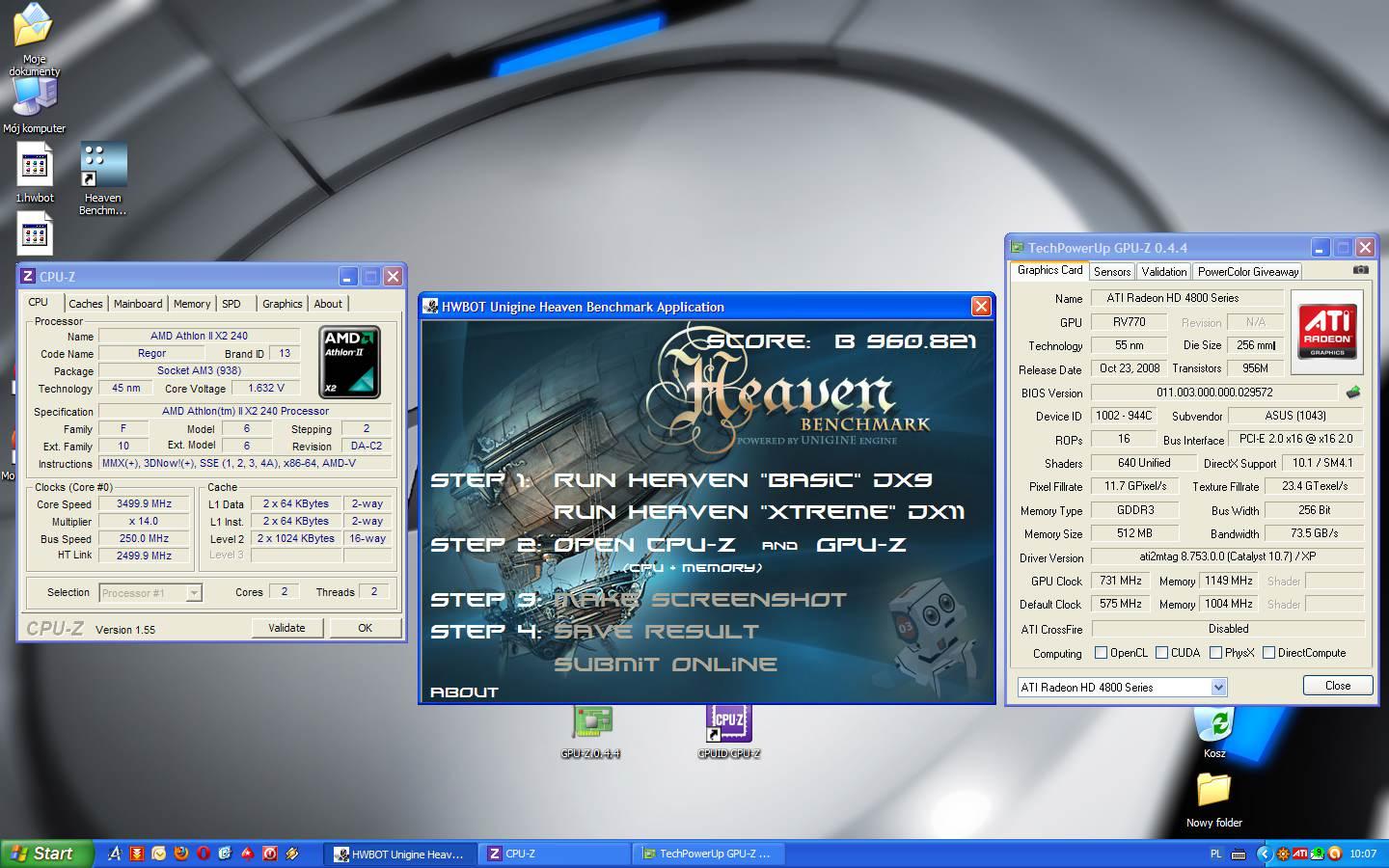Click GPU-Z link in step 2

point(861,544)
